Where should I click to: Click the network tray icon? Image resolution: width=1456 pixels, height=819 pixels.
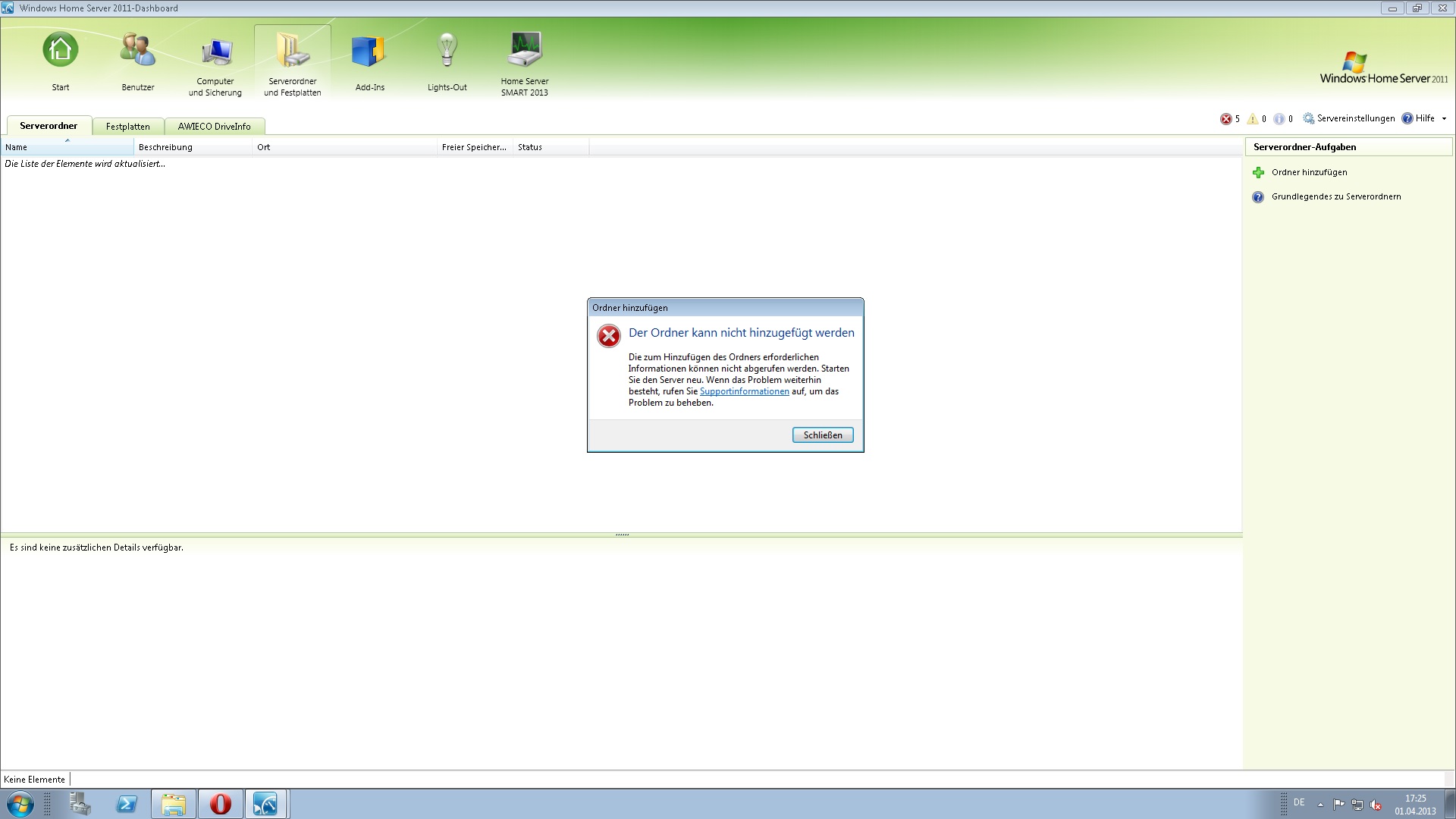click(x=1357, y=805)
